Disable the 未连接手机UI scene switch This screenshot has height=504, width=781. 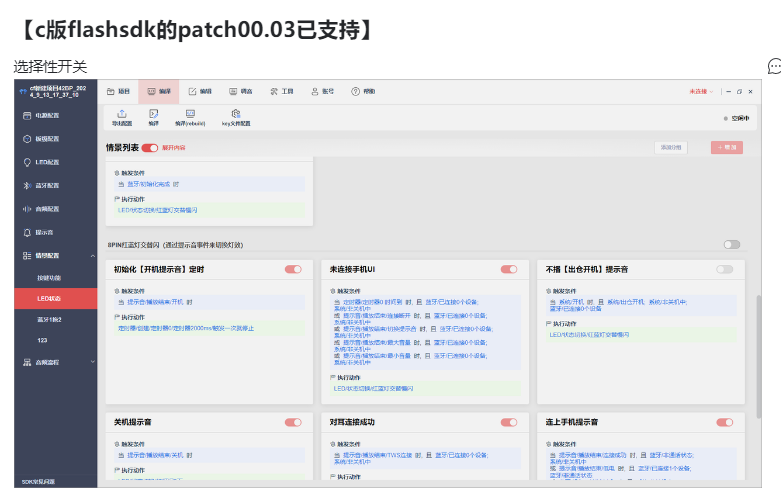click(509, 269)
